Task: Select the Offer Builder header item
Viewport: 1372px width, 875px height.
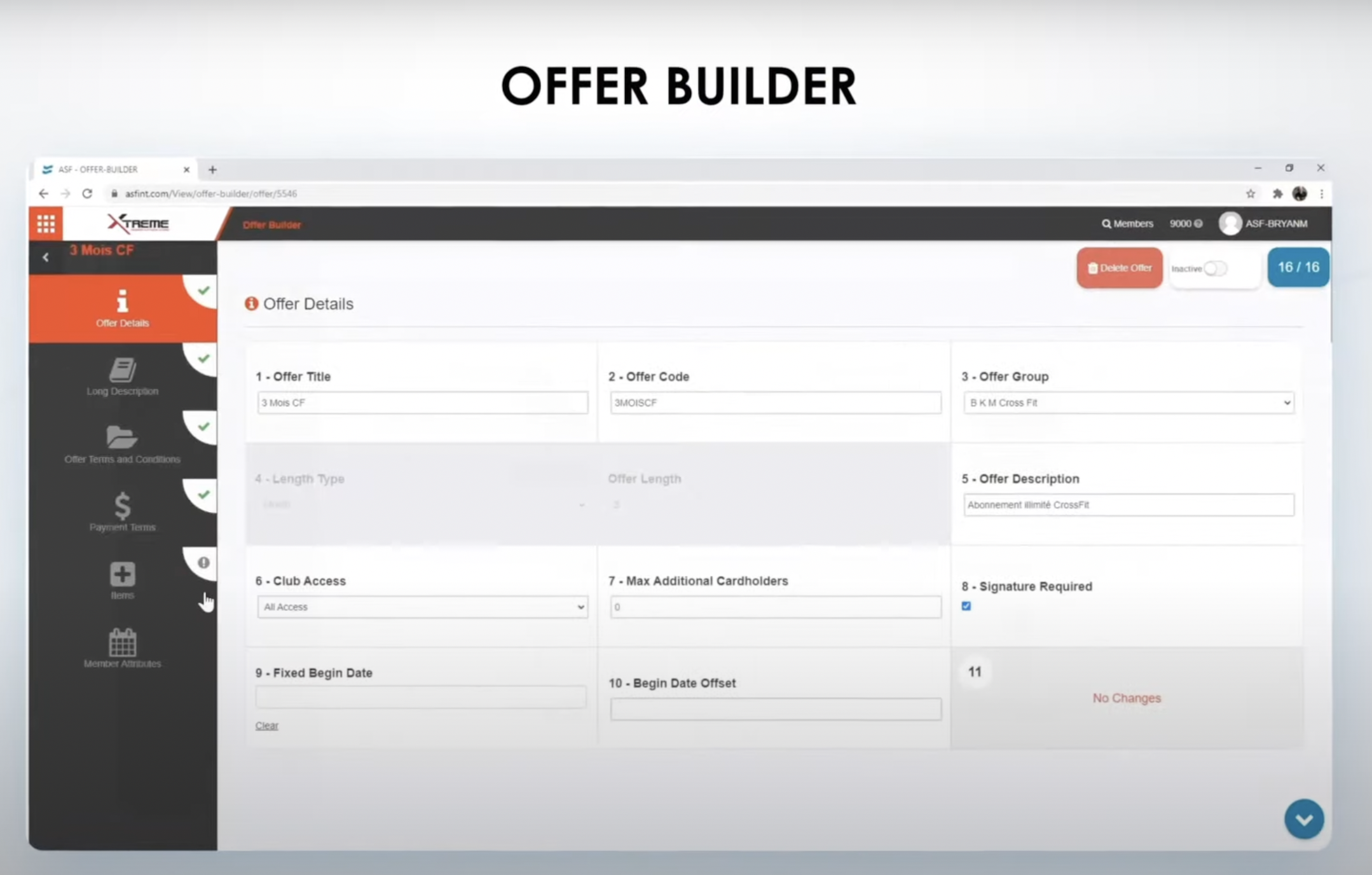Action: coord(271,224)
